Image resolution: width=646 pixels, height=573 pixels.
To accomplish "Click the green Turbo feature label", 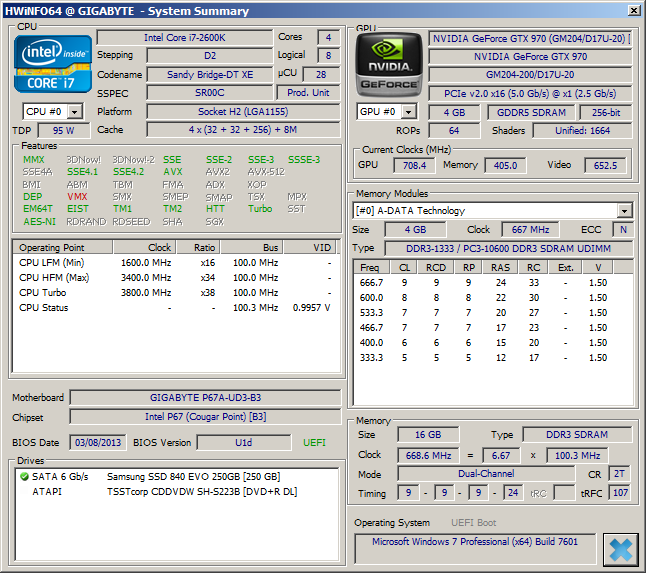I will pyautogui.click(x=260, y=209).
